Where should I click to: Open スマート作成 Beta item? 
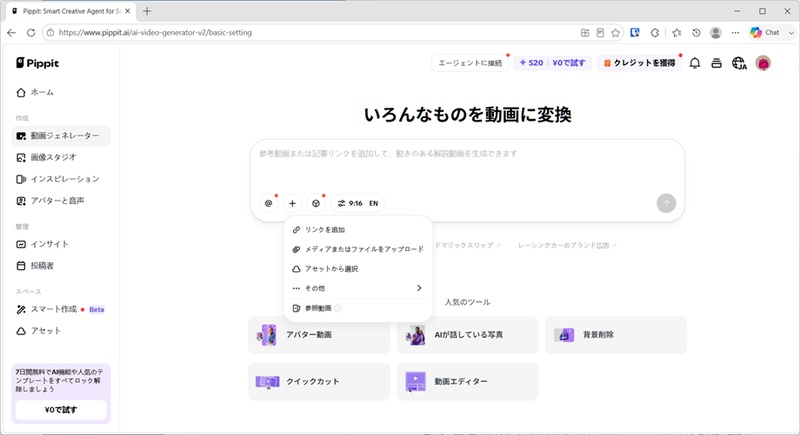(61, 309)
